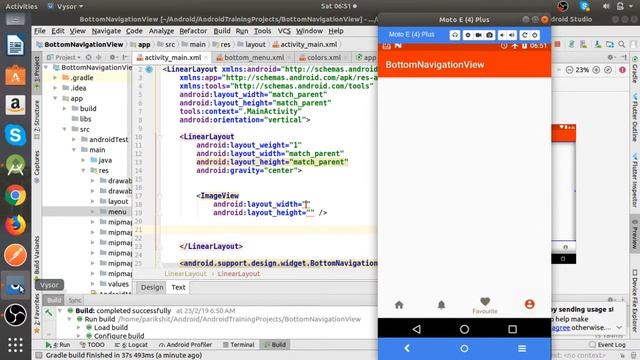The image size is (640, 360).
Task: Click the scroll-from-source target icon in Project panel
Action: (x=88, y=57)
